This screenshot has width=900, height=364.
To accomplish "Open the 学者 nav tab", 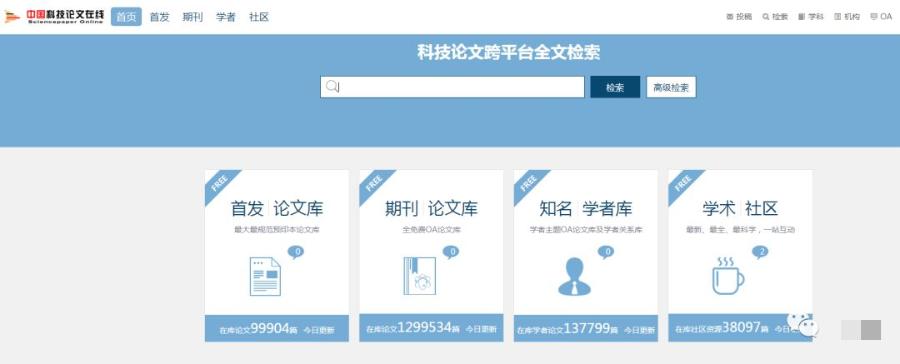I will point(226,17).
